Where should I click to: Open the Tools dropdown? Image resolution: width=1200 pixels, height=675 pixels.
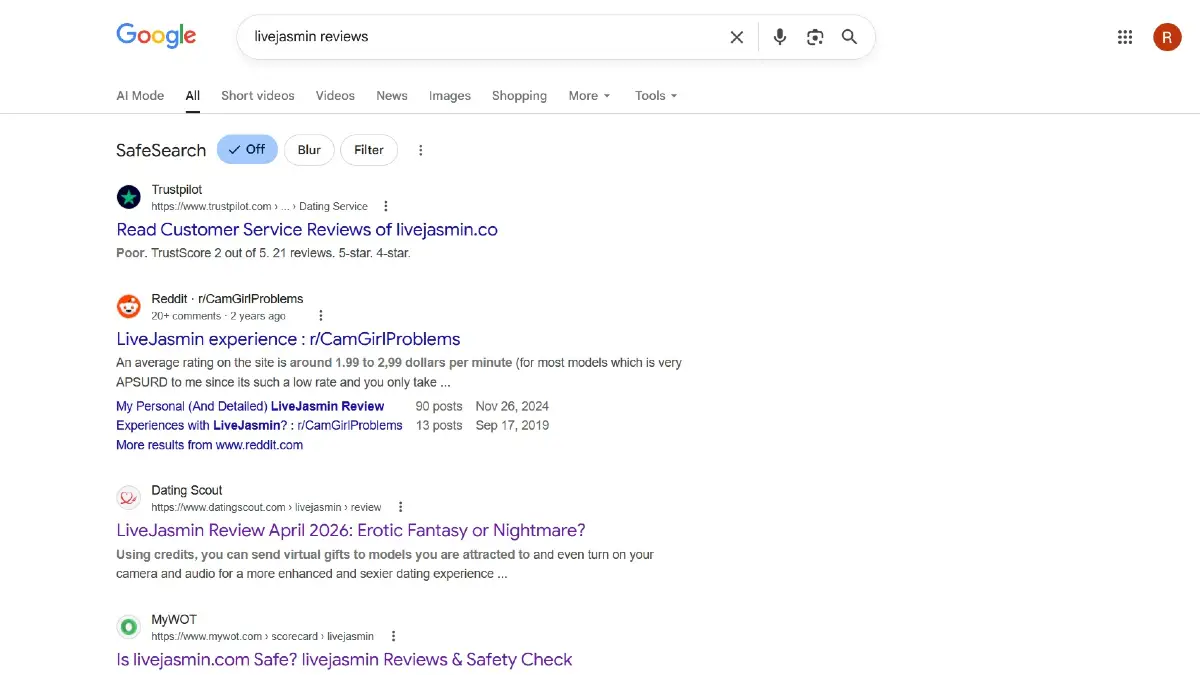(x=656, y=96)
